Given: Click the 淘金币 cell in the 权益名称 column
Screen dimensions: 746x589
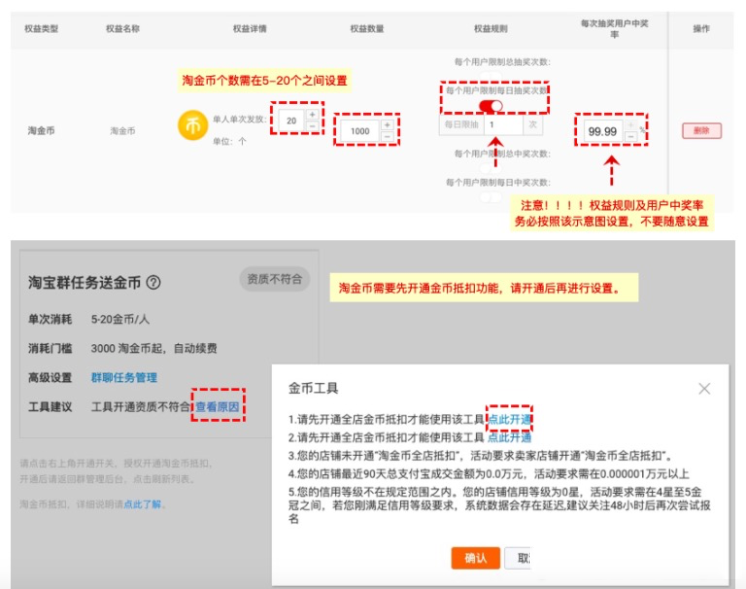Looking at the screenshot, I should [x=123, y=130].
